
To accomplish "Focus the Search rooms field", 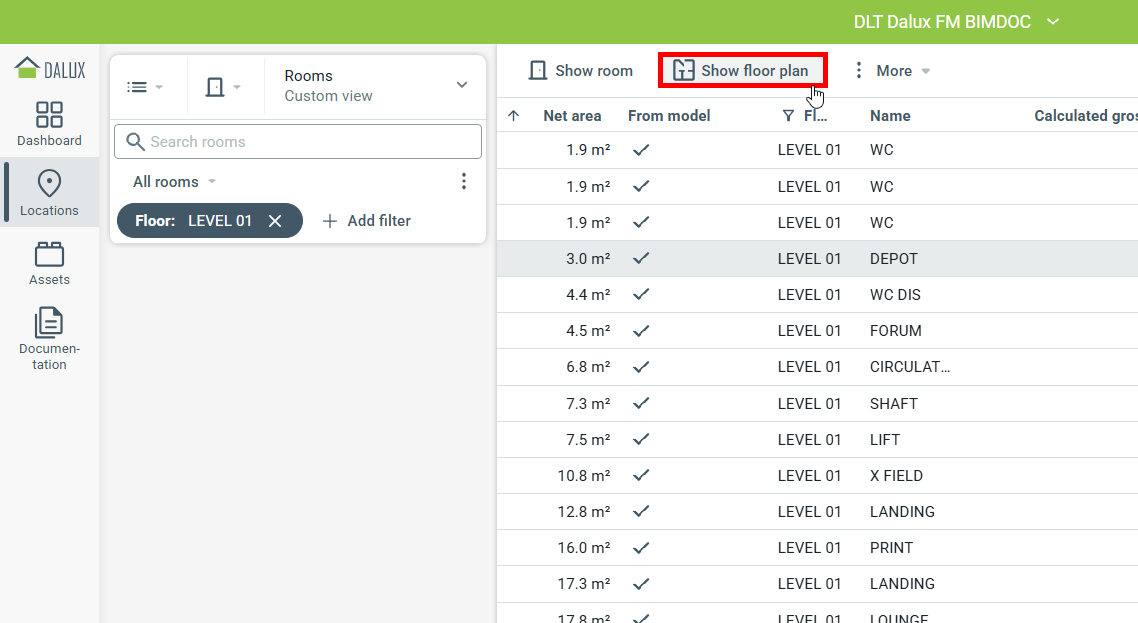I will (x=298, y=142).
